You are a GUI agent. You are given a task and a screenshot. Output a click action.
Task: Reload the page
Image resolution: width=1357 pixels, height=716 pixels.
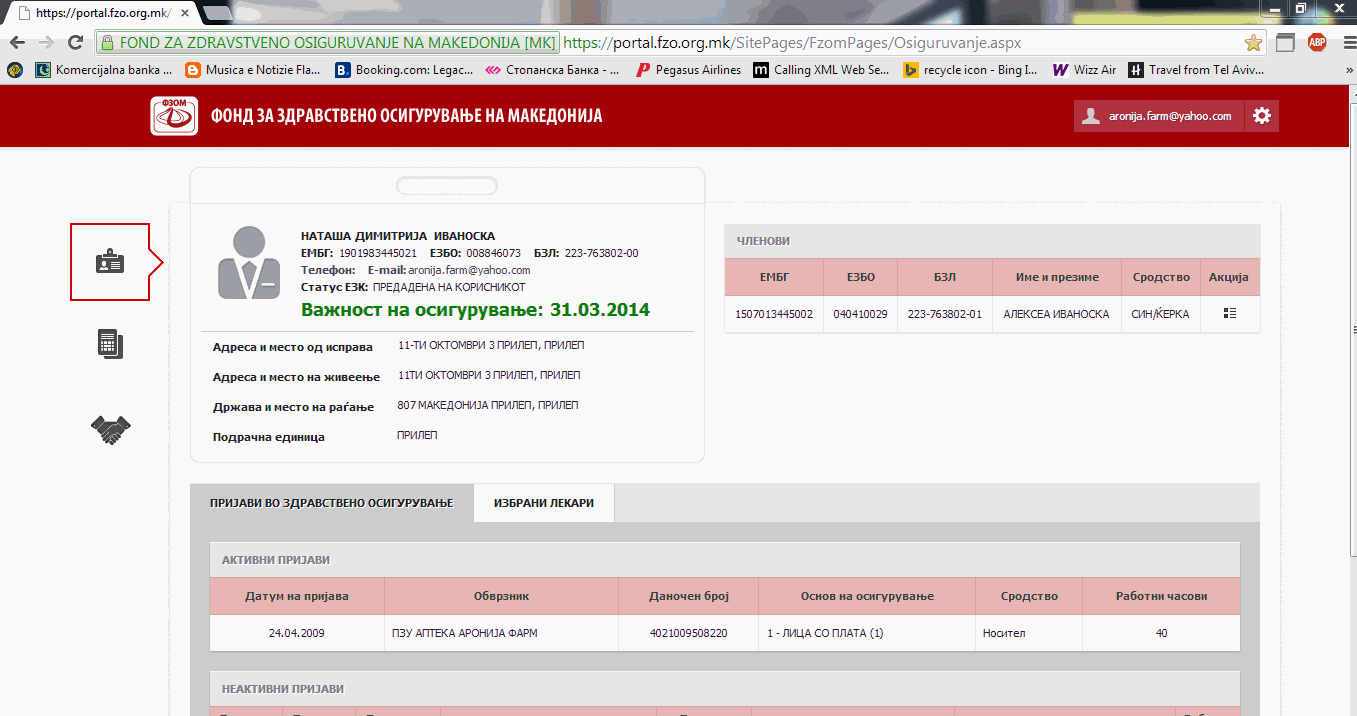[74, 43]
